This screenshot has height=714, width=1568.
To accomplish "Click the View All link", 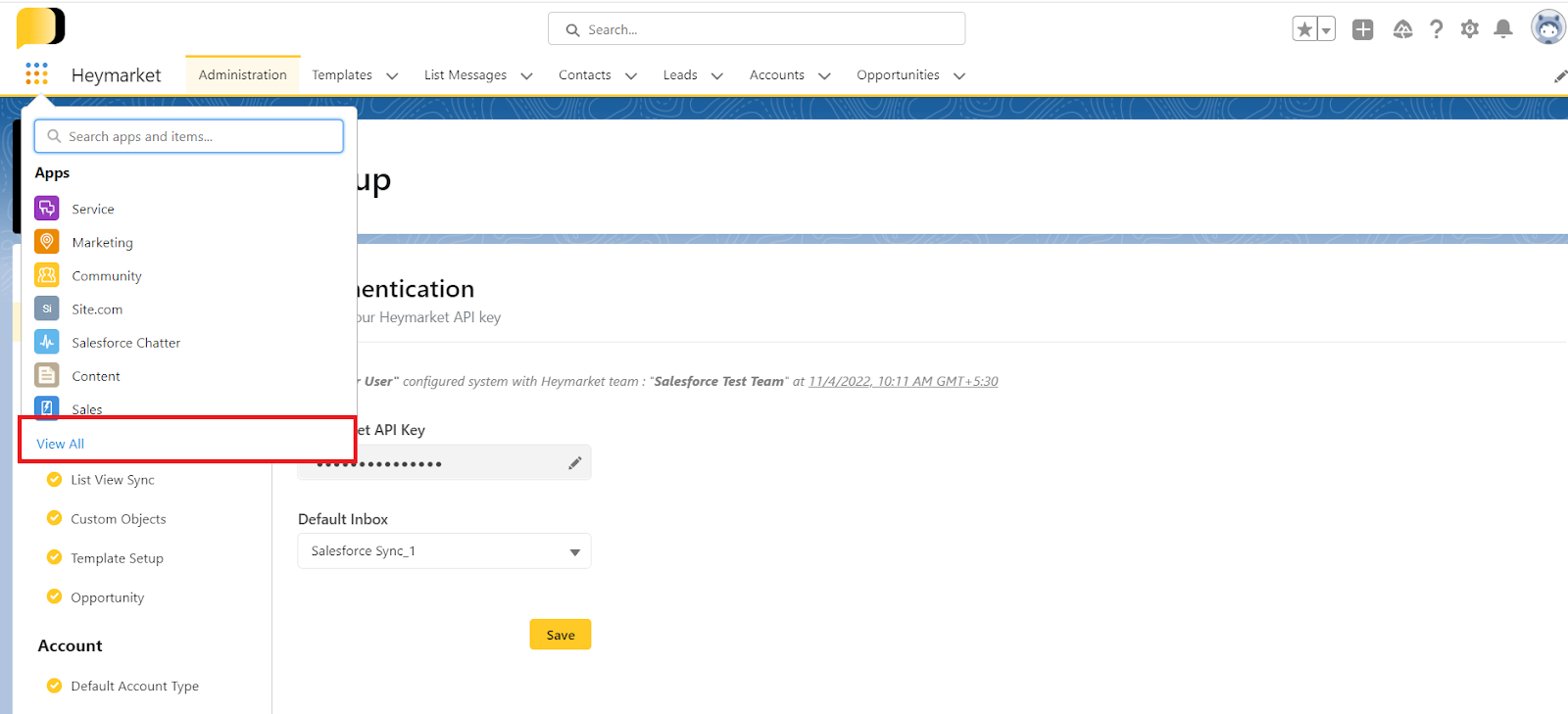I will coord(61,444).
